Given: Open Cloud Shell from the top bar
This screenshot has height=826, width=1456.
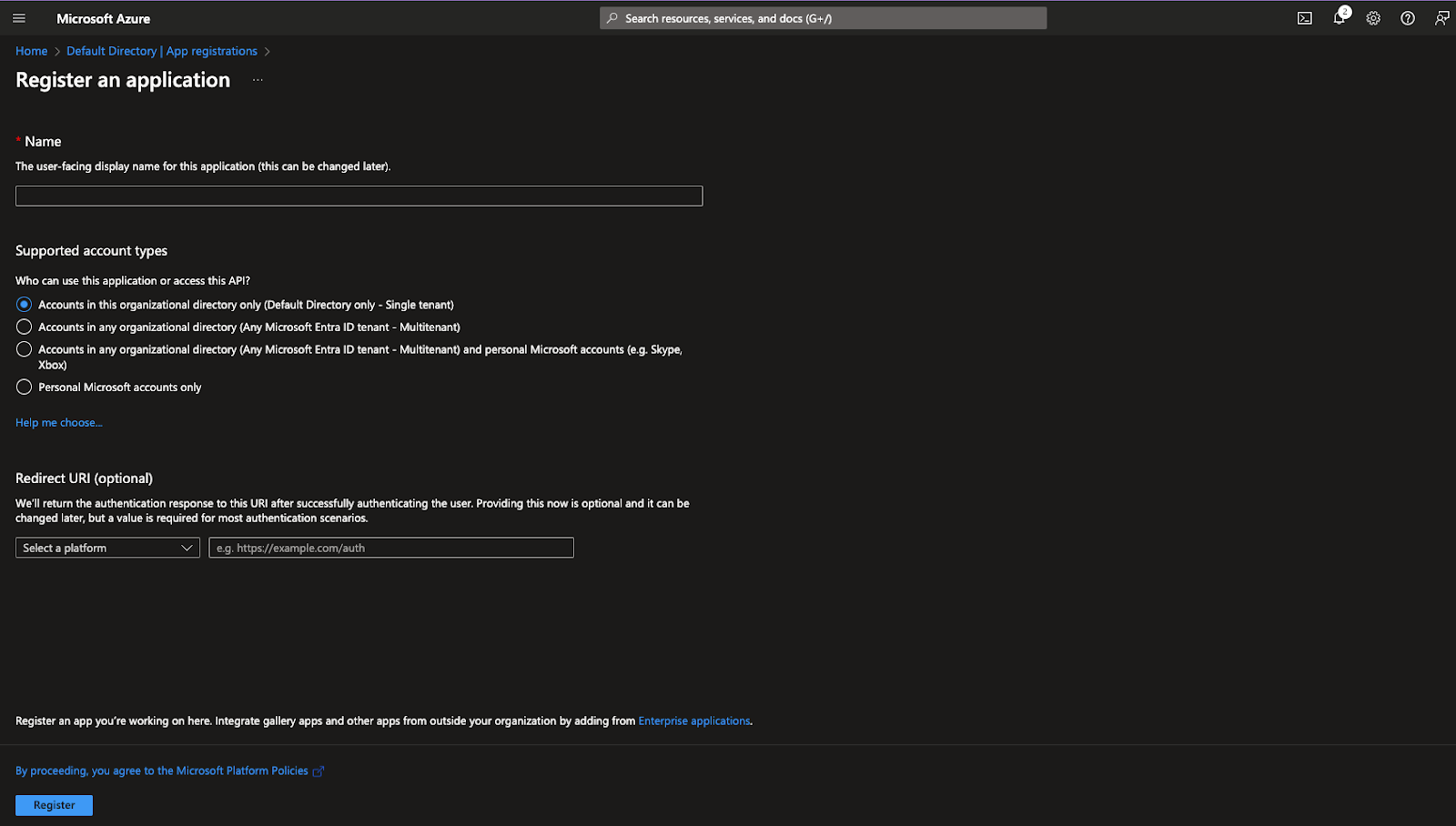Looking at the screenshot, I should [x=1305, y=18].
